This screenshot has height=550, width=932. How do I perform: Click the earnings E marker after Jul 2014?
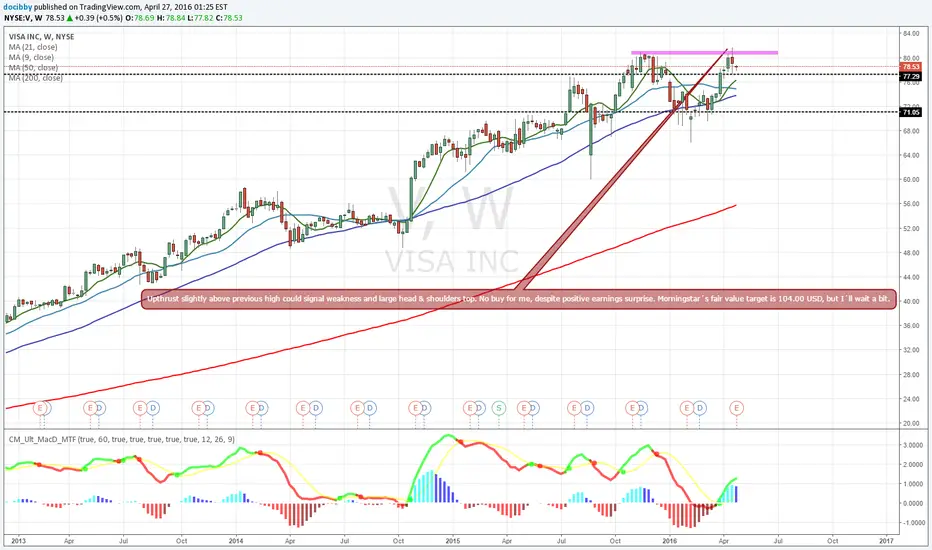point(357,408)
